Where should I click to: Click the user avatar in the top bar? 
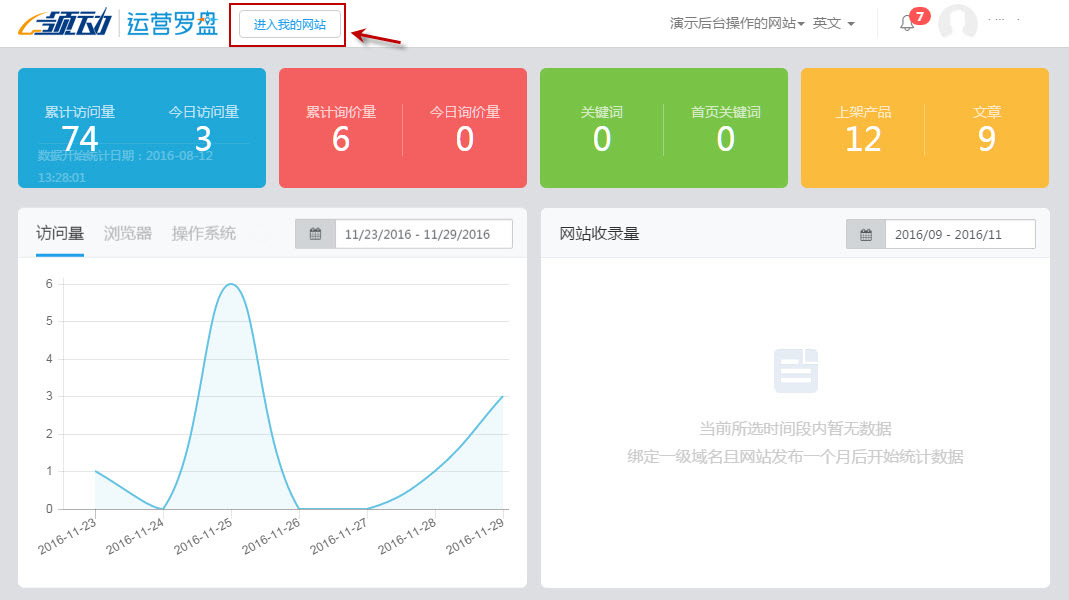tap(957, 22)
